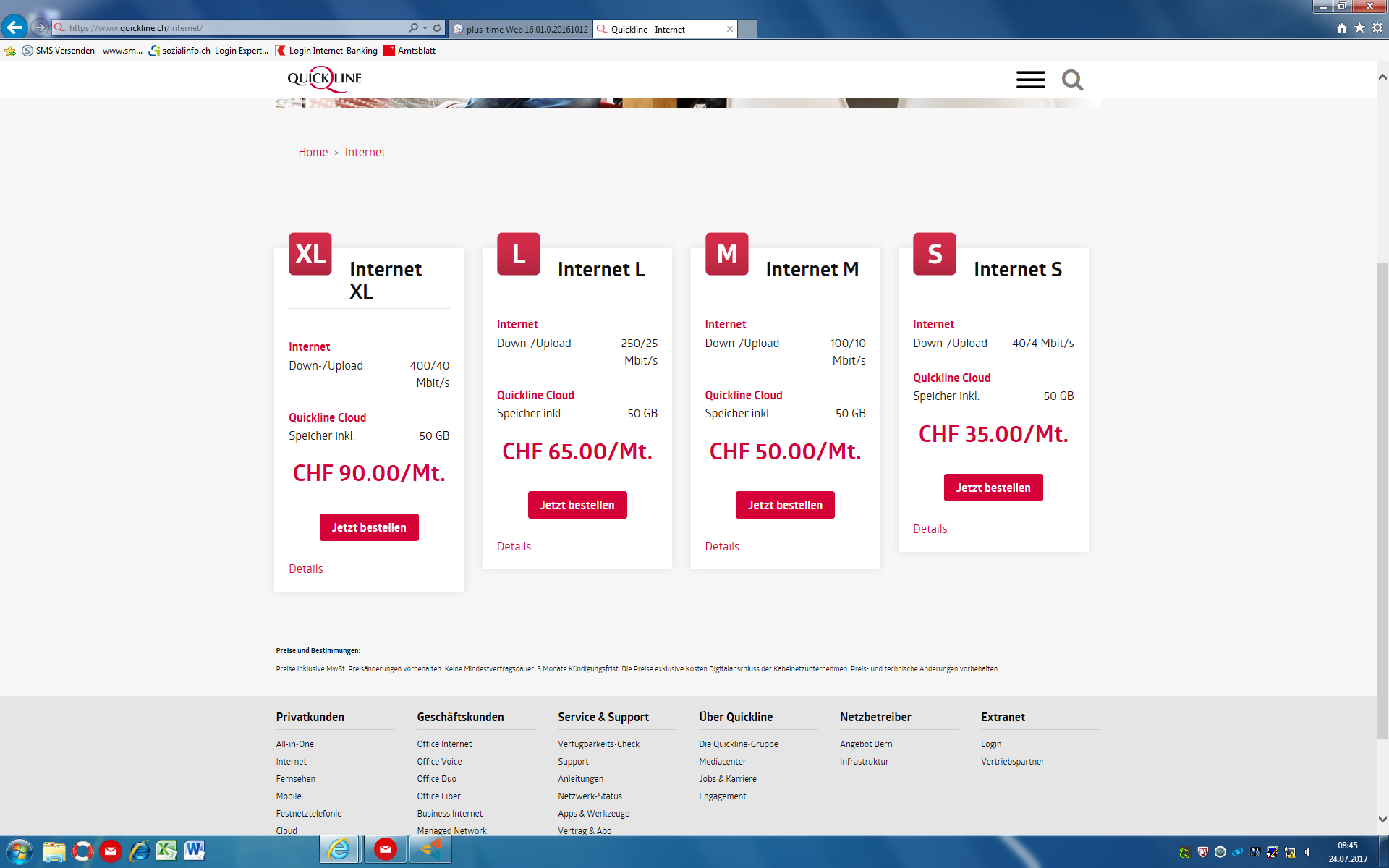Open Details link for Internet XL
1389x868 pixels.
[x=305, y=569]
